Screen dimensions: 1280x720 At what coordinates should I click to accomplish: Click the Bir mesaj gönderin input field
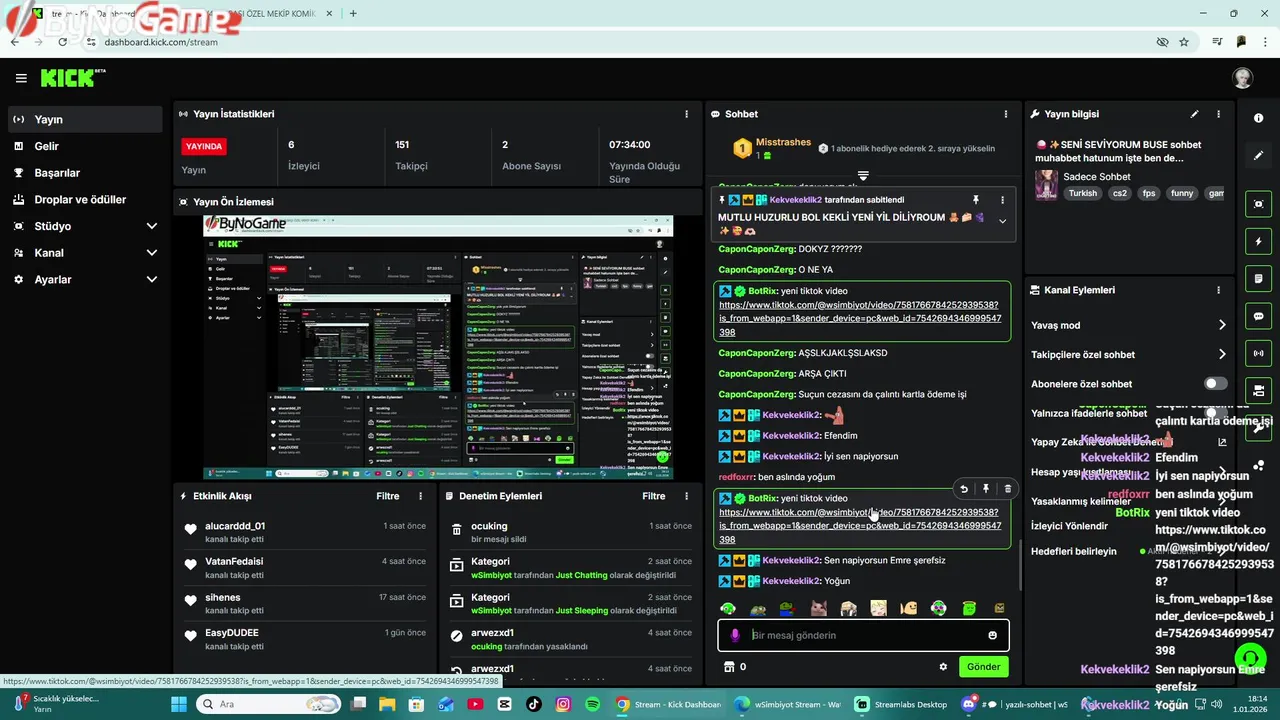point(865,635)
